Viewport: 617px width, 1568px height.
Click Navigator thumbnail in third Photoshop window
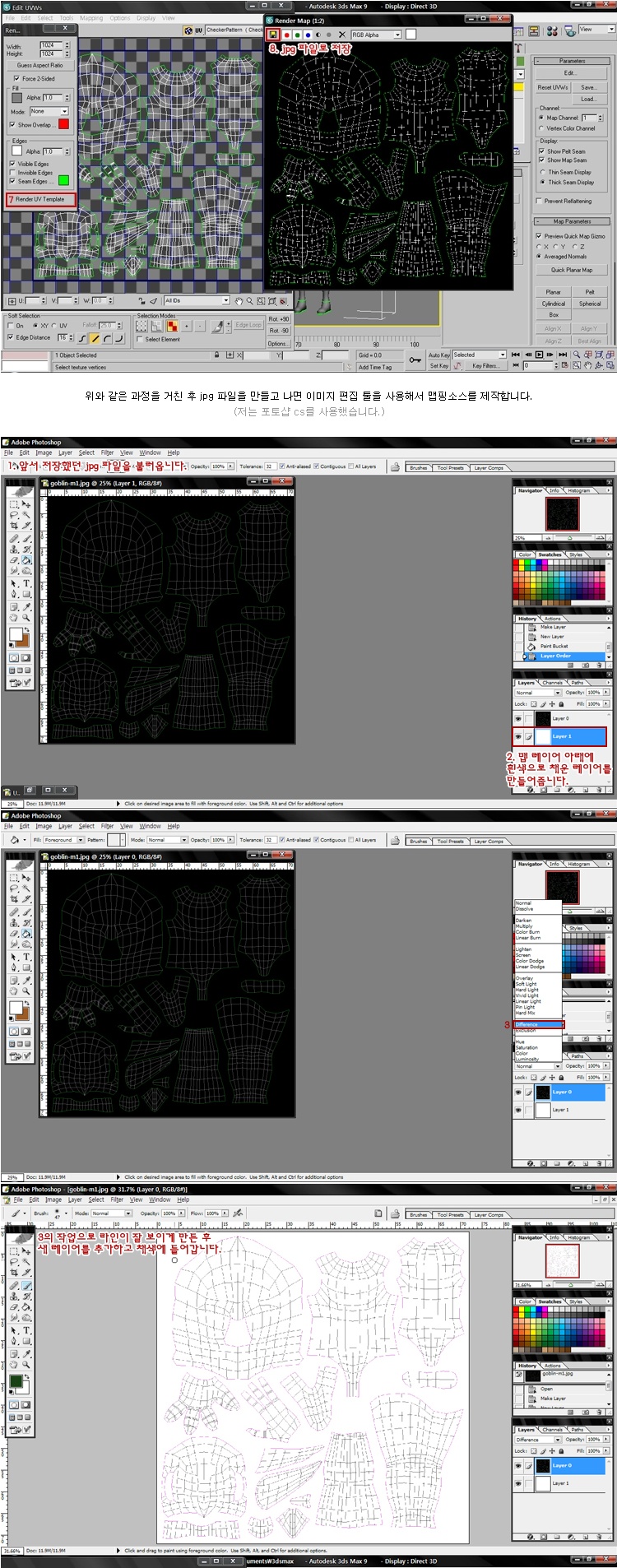pyautogui.click(x=563, y=1260)
